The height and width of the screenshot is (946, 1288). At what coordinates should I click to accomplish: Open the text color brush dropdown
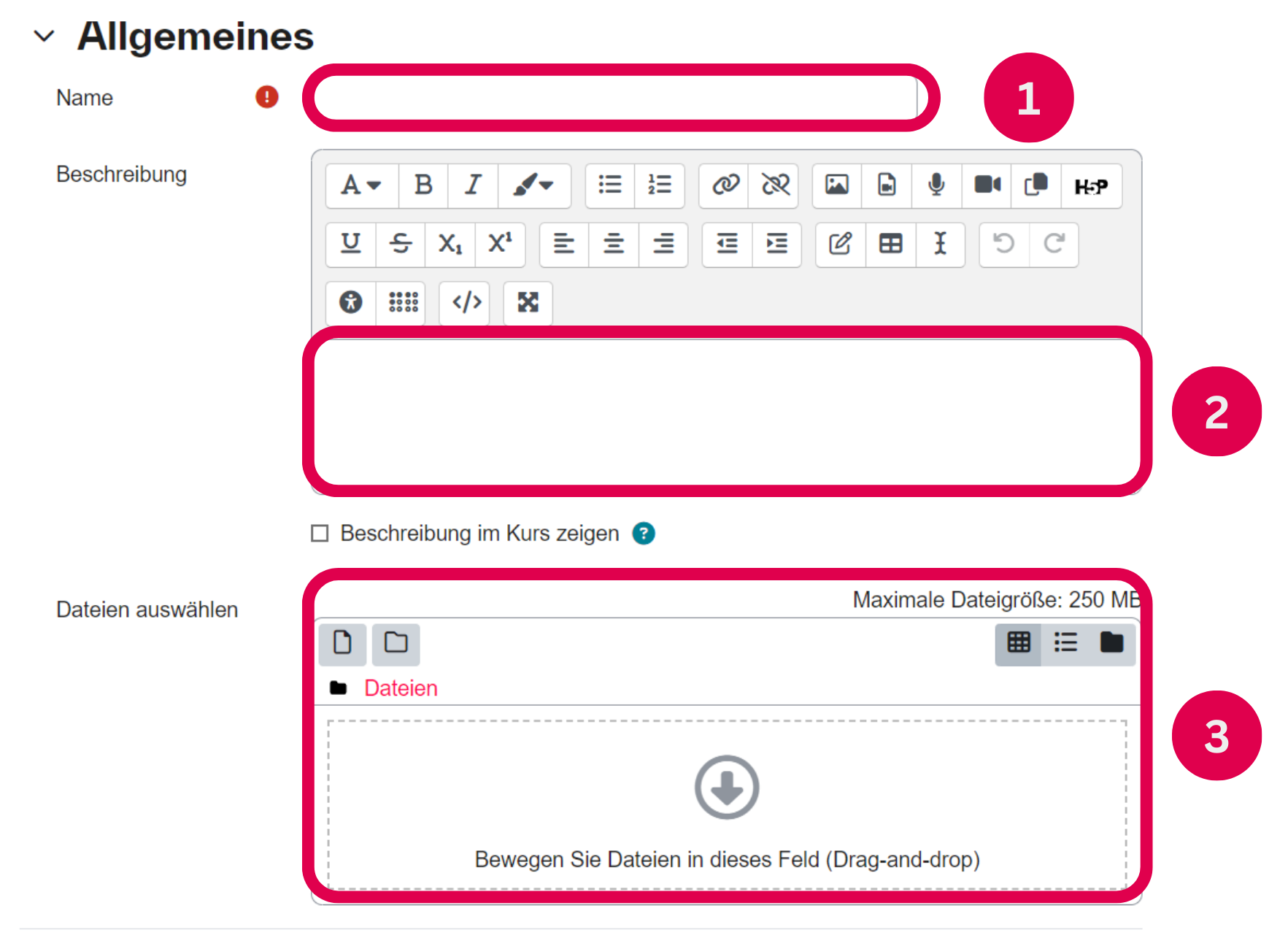click(533, 185)
